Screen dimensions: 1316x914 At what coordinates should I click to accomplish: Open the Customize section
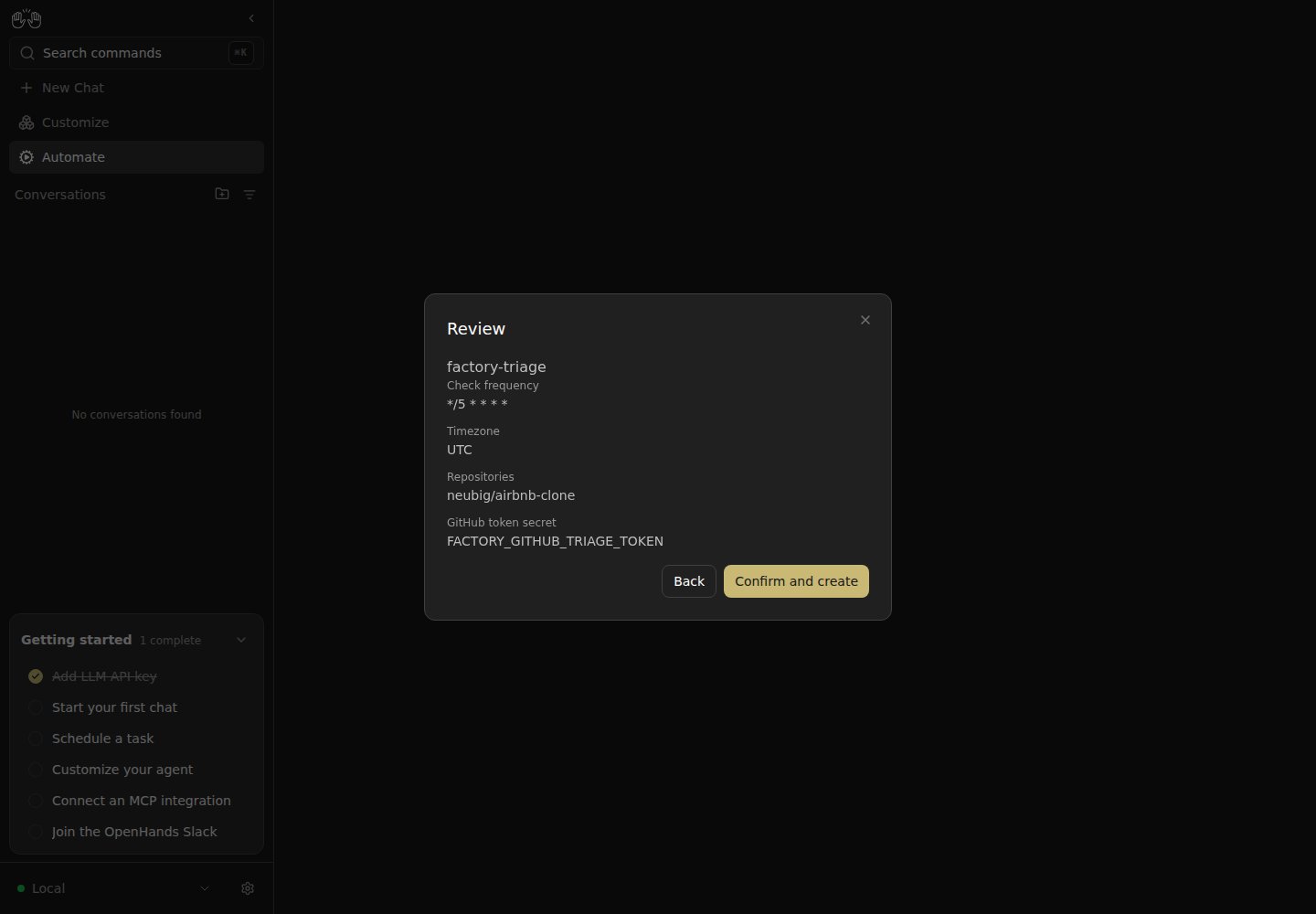(x=136, y=122)
